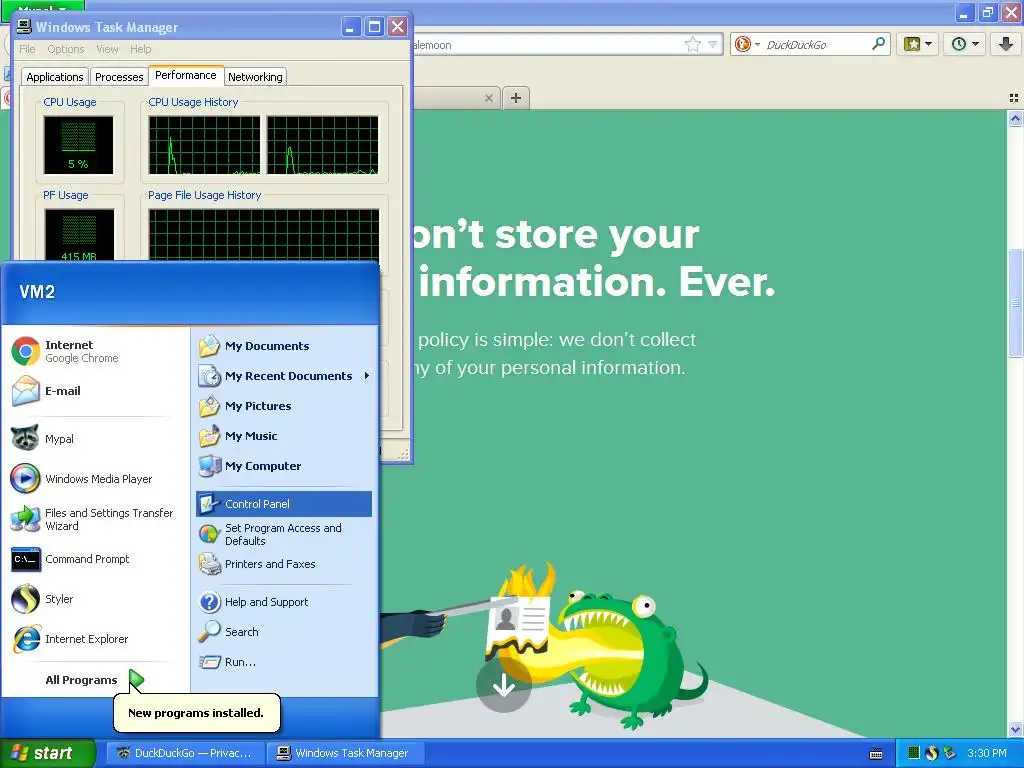
Task: Click the search magnifier in DuckDuckGo box
Action: (x=878, y=44)
